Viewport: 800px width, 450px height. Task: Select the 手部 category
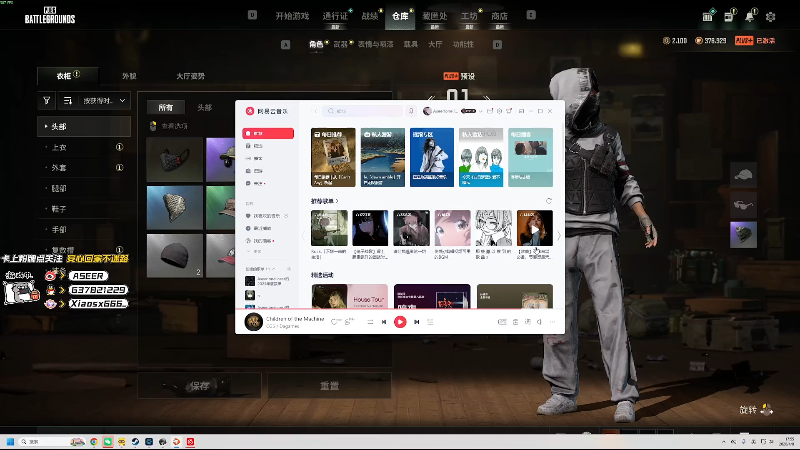84,230
